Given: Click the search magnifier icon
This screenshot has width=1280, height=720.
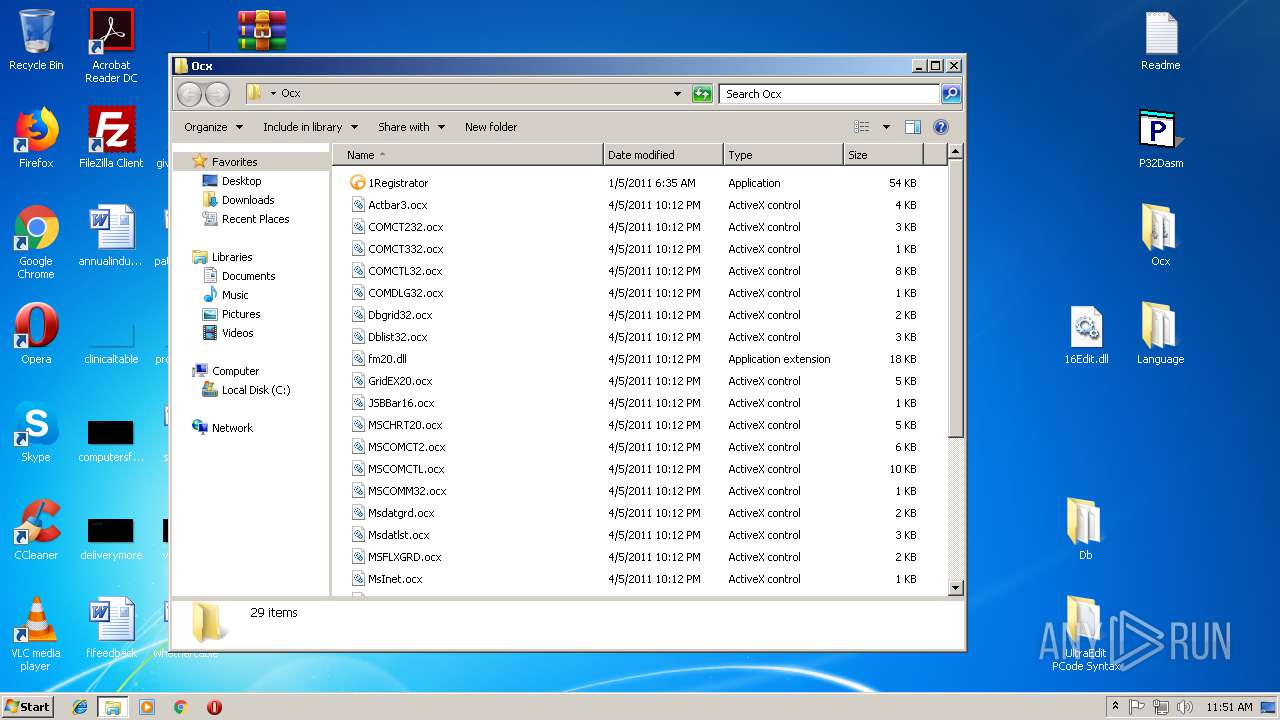Looking at the screenshot, I should pyautogui.click(x=950, y=94).
